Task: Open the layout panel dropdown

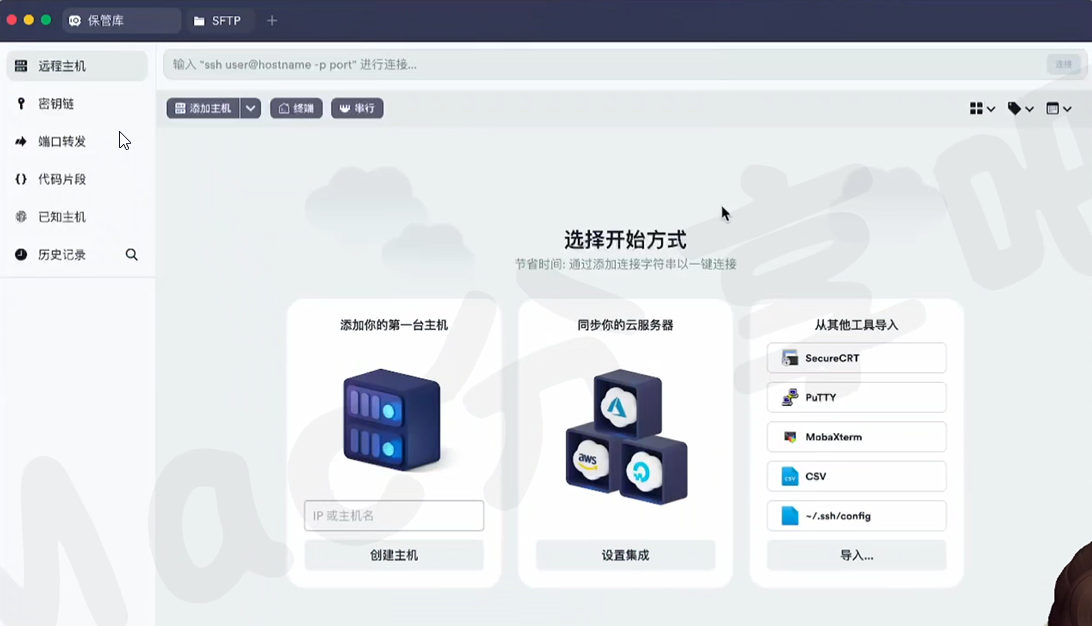Action: coord(1058,108)
